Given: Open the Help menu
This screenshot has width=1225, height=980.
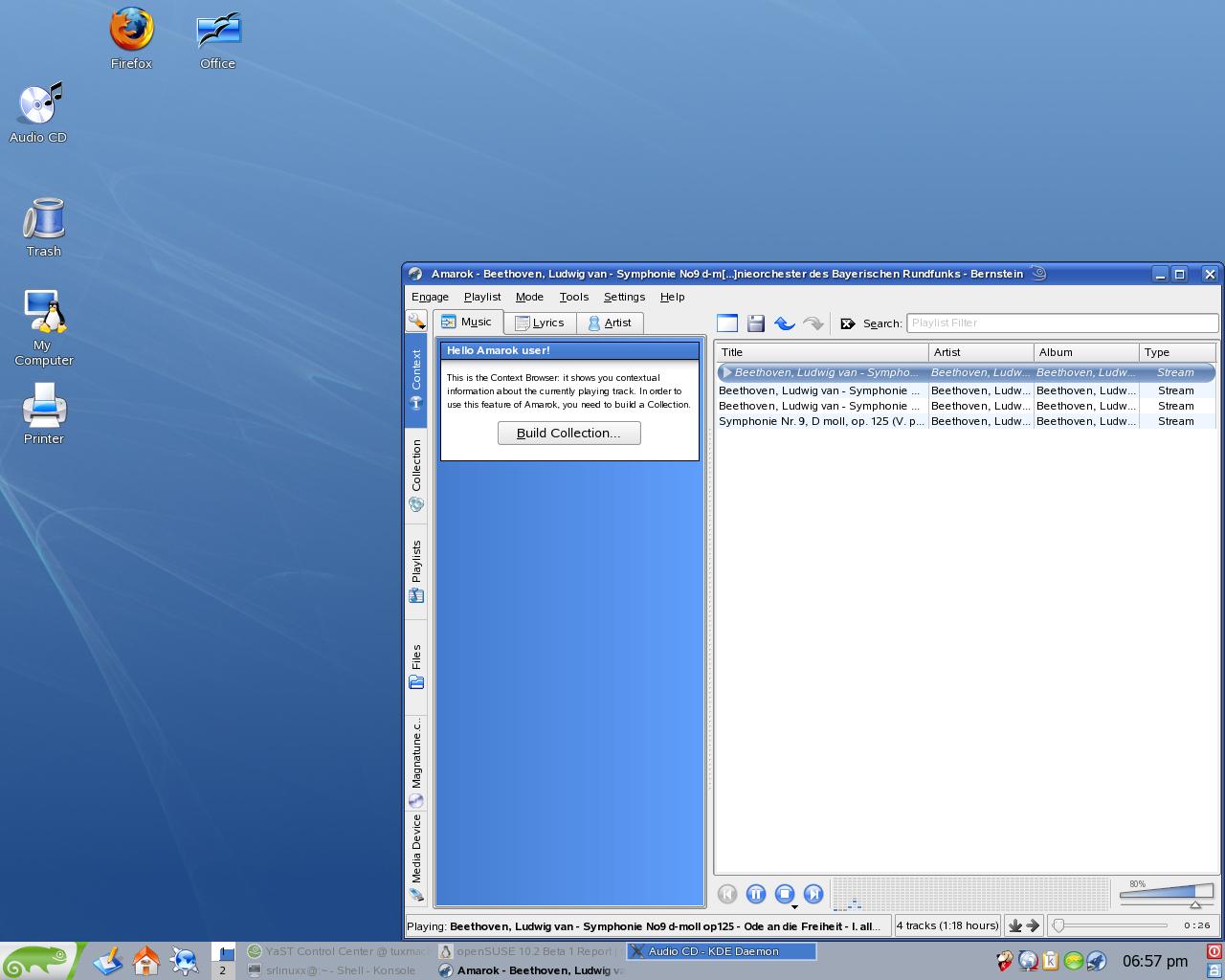Looking at the screenshot, I should 672,297.
